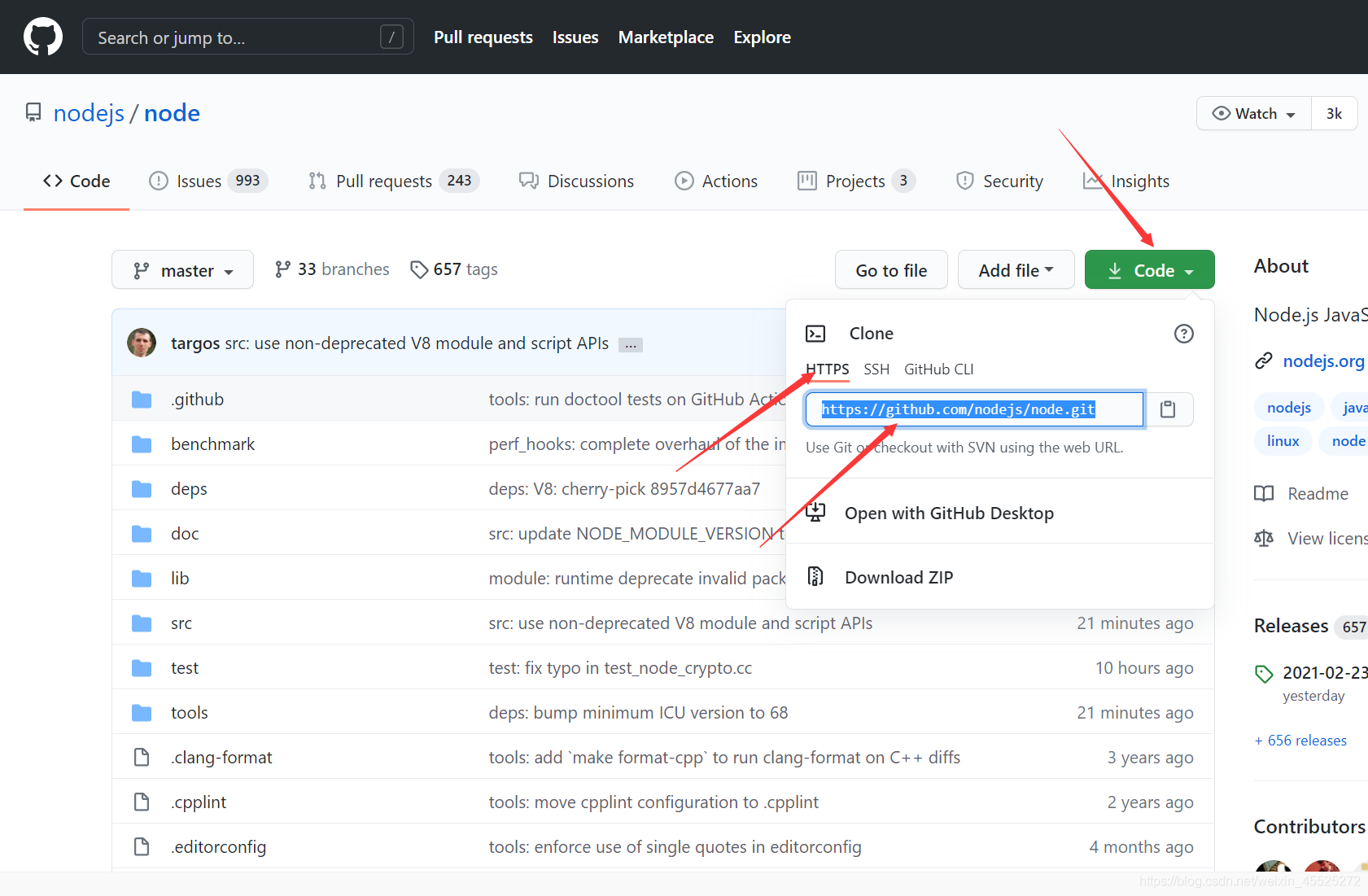The width and height of the screenshot is (1368, 896).
Task: Open the Add file dropdown
Action: 1016,269
